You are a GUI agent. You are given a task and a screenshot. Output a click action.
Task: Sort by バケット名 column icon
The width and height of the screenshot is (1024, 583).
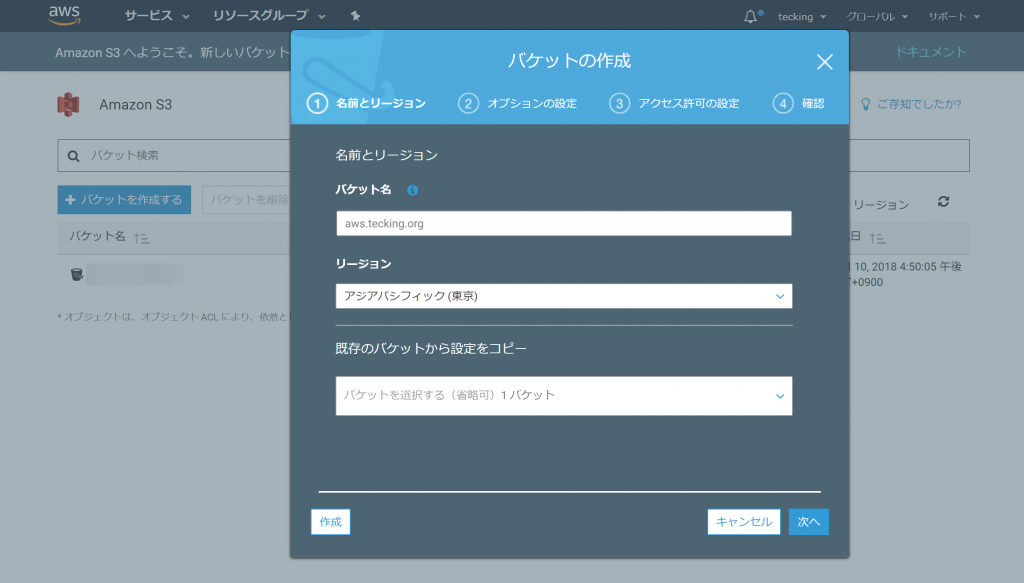click(x=142, y=238)
